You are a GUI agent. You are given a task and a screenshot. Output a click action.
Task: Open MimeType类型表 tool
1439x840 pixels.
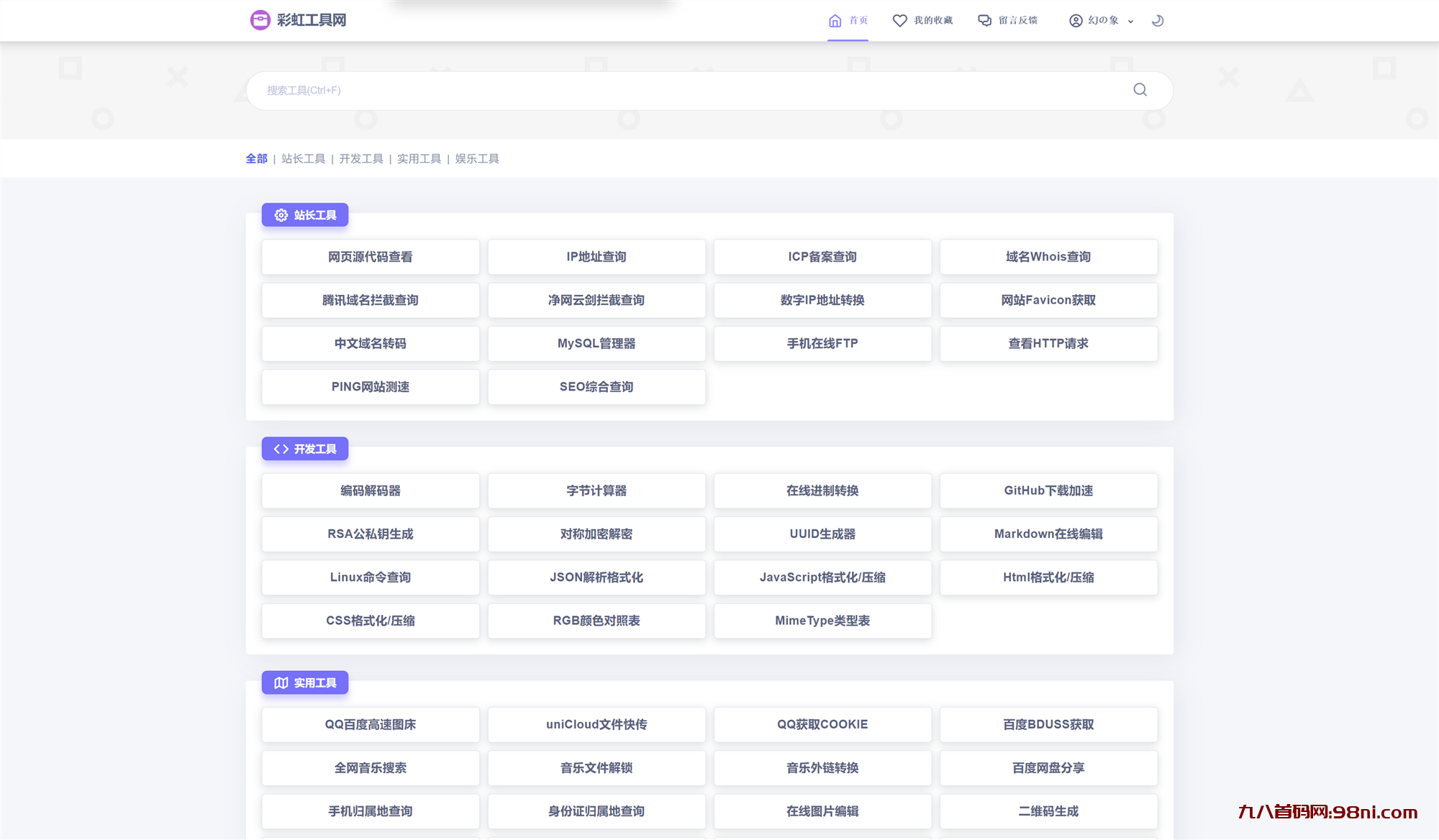pos(822,621)
